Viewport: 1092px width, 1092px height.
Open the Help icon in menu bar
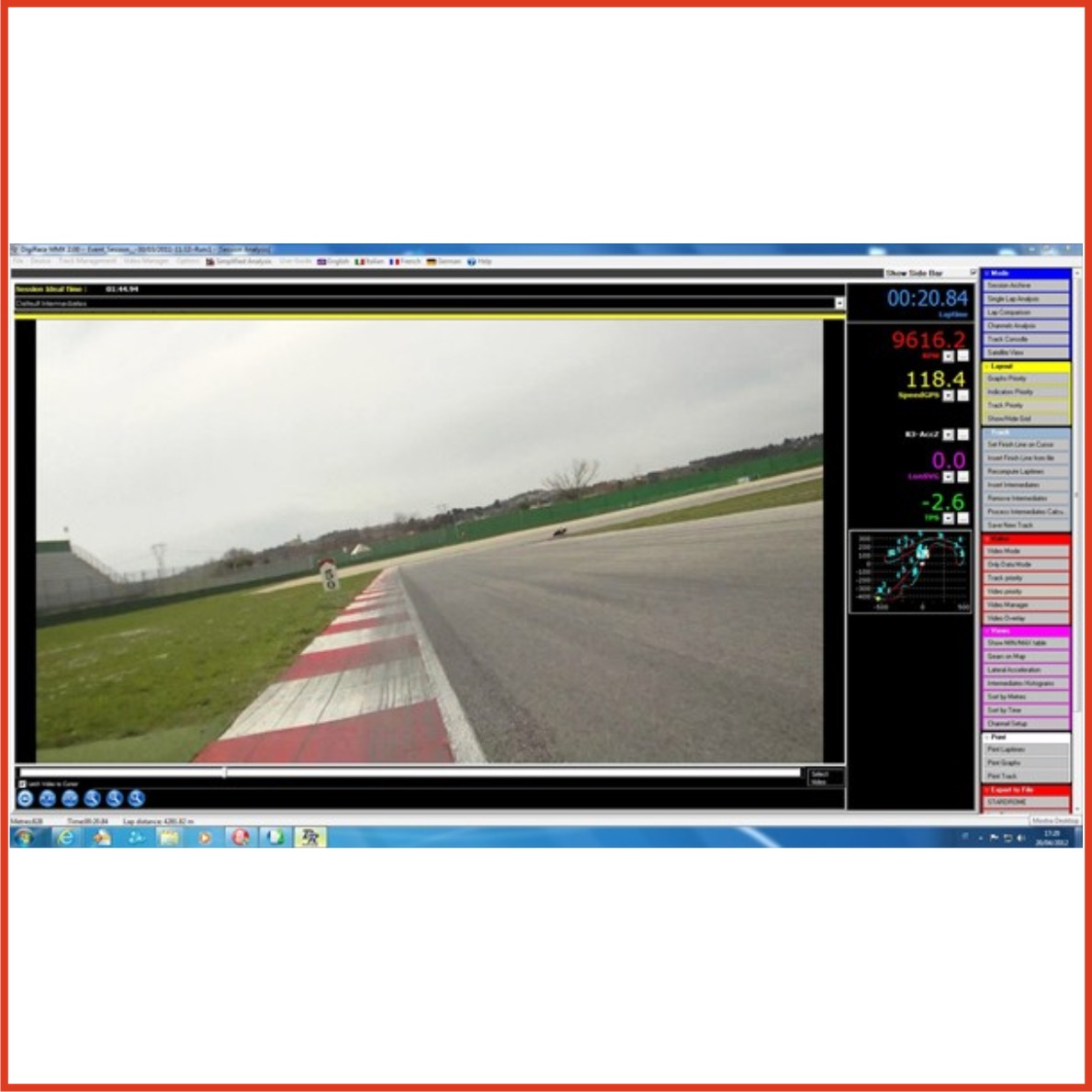(x=472, y=262)
